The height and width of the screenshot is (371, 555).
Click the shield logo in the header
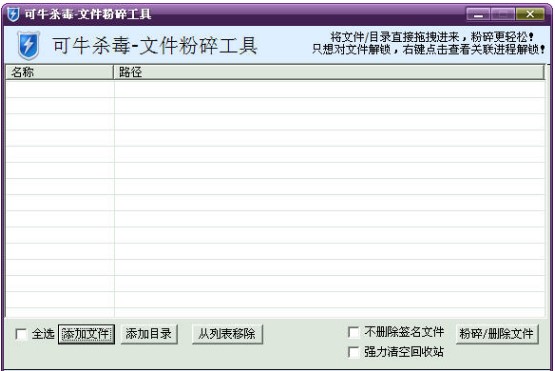click(28, 46)
